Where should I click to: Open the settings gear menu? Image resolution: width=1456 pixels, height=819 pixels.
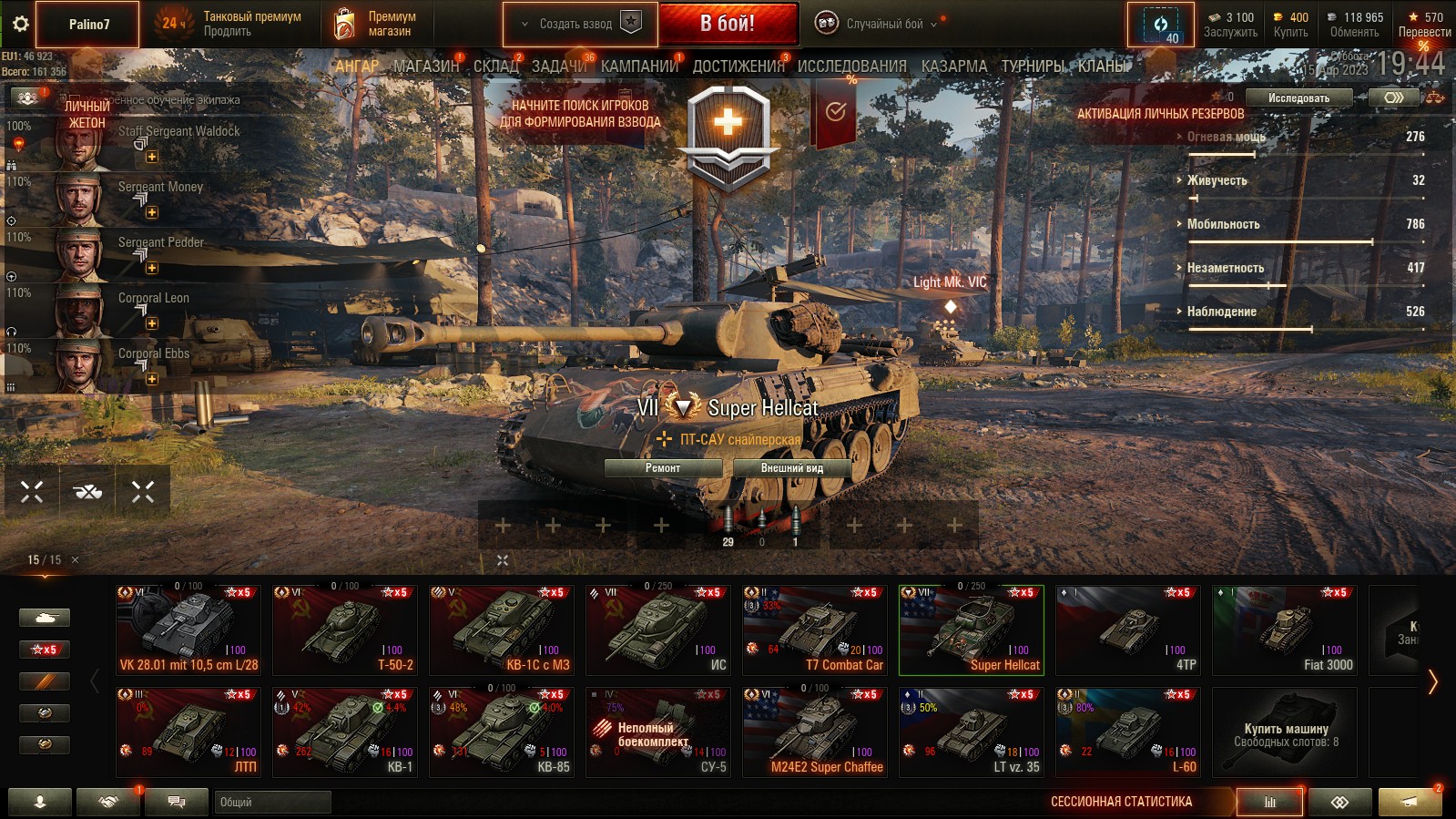click(x=20, y=24)
